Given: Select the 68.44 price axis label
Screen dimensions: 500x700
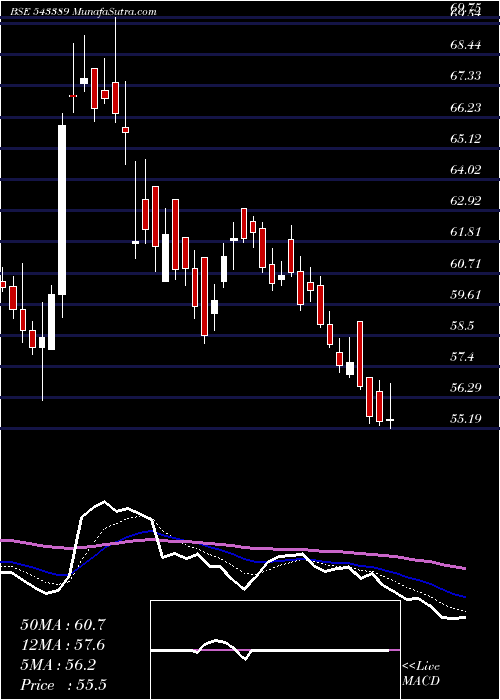Looking at the screenshot, I should pos(466,45).
